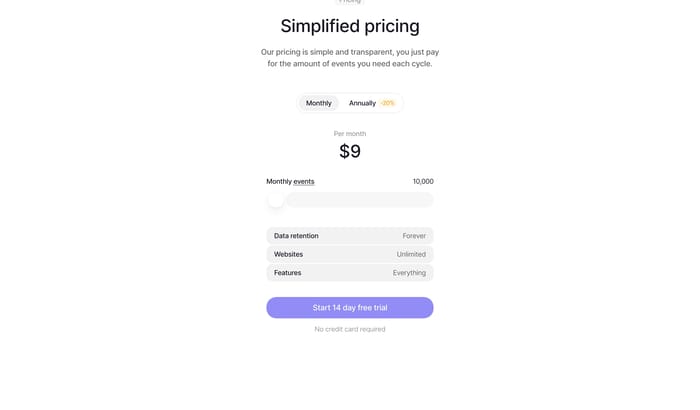This screenshot has width=700, height=410.
Task: Click the "Per month" label
Action: [x=350, y=133]
